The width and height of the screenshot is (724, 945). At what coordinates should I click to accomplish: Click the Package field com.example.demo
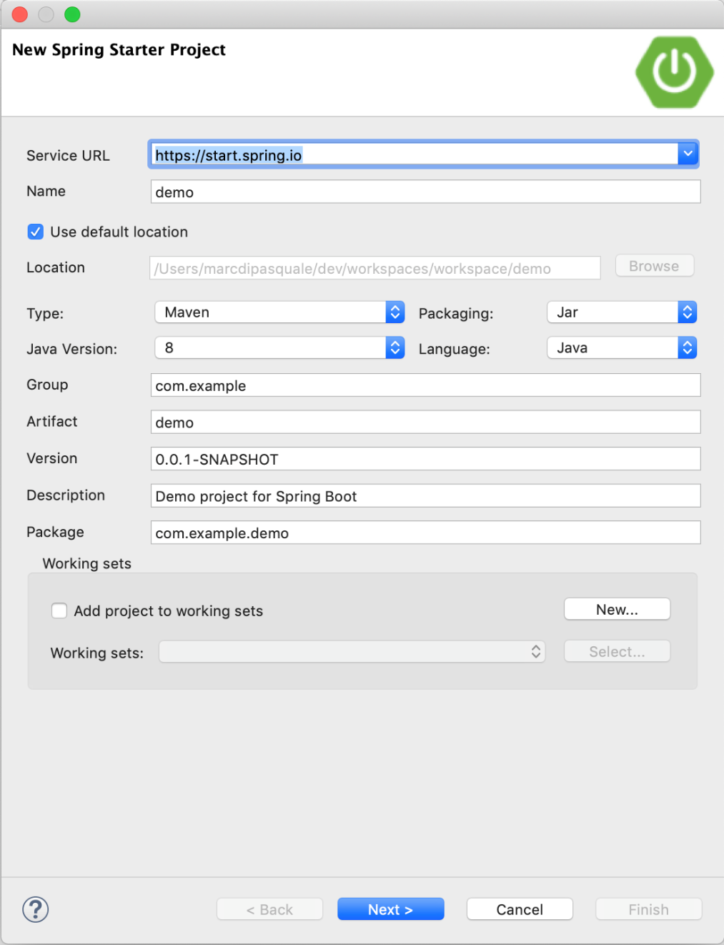(425, 533)
